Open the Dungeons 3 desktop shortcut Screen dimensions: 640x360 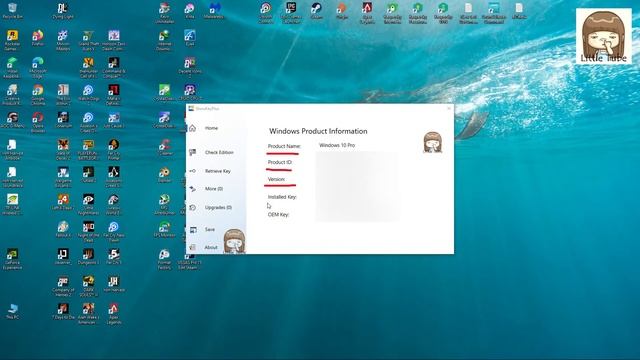coord(89,256)
